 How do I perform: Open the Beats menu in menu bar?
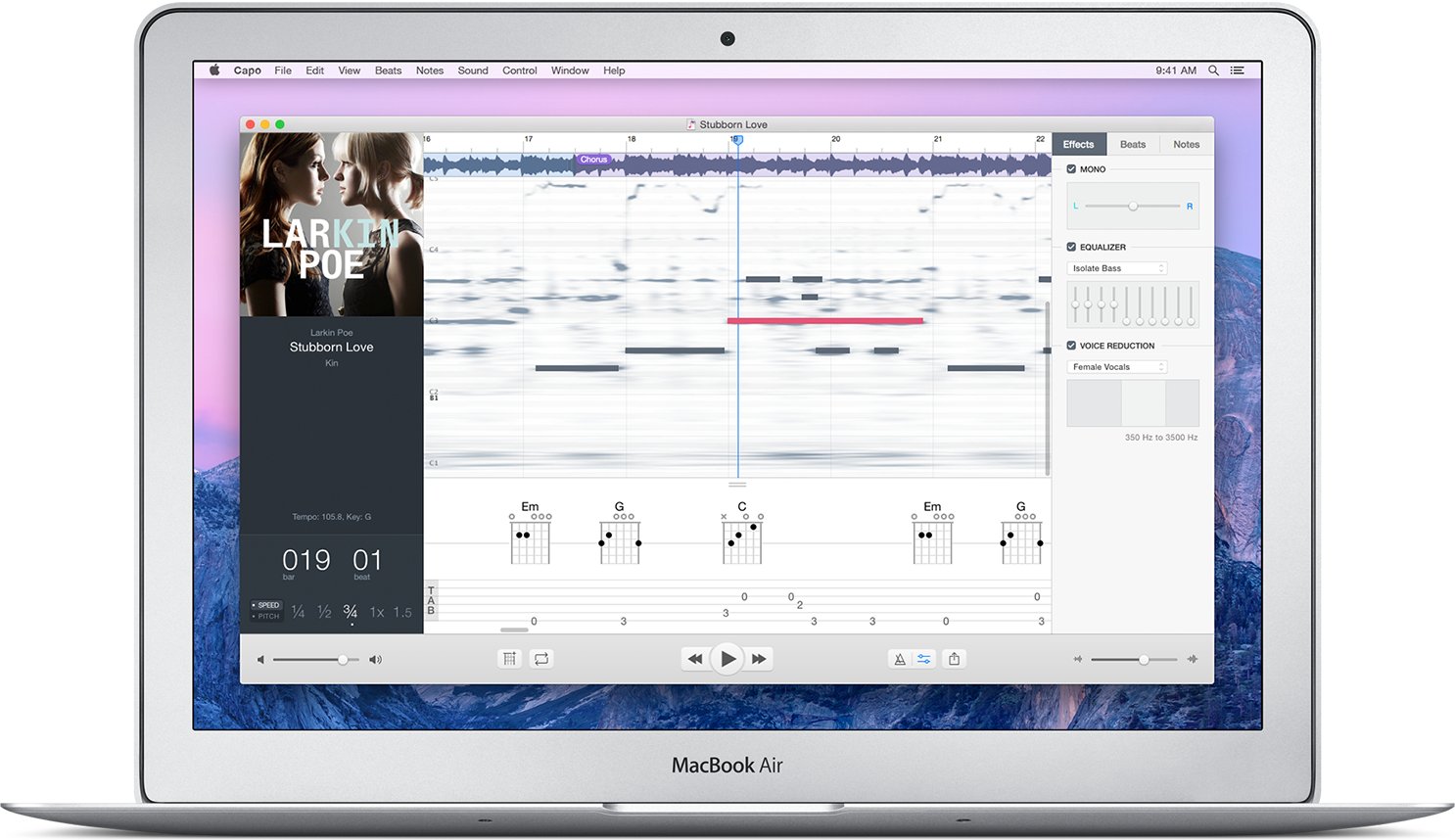tap(389, 70)
